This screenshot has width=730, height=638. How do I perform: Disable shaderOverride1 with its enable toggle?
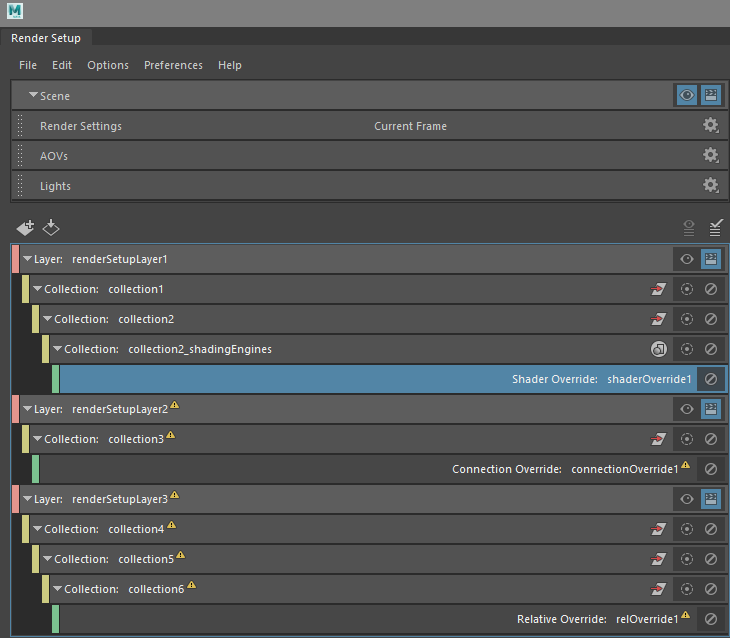point(711,379)
